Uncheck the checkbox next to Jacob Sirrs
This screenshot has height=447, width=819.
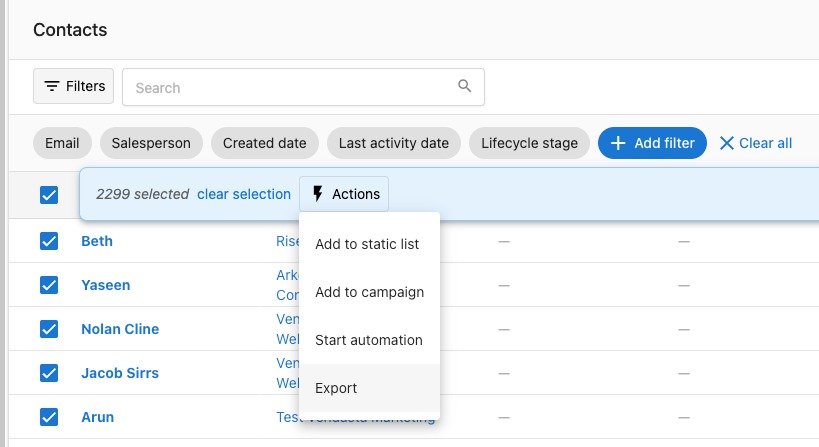pyautogui.click(x=49, y=373)
